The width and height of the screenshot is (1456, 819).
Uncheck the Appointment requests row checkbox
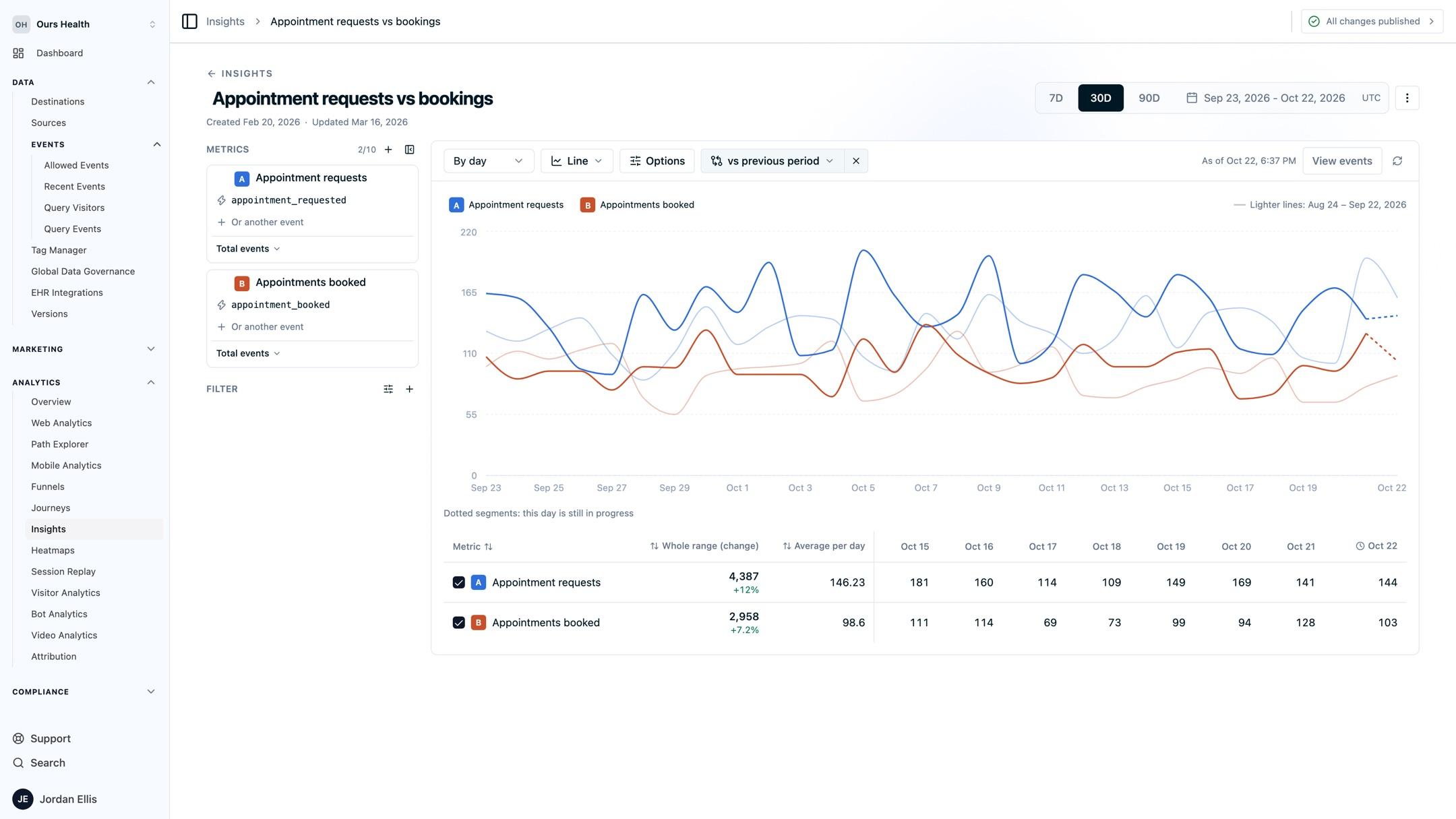click(458, 582)
